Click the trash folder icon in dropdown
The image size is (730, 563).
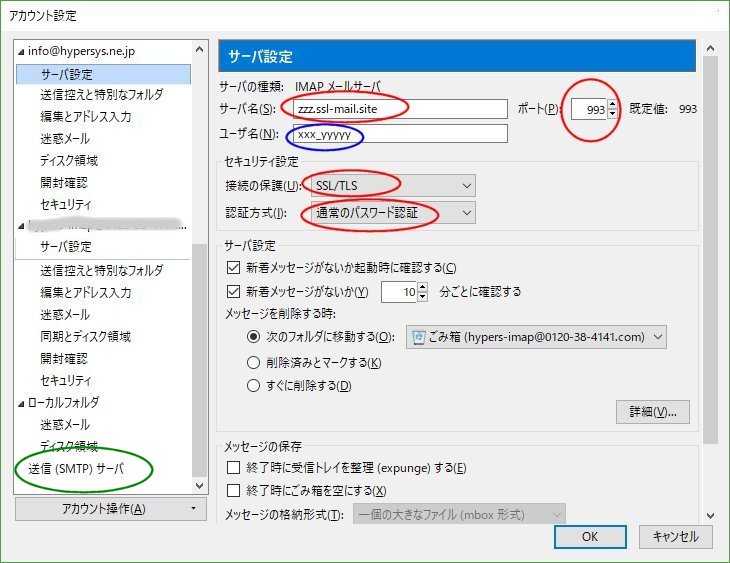coord(420,338)
